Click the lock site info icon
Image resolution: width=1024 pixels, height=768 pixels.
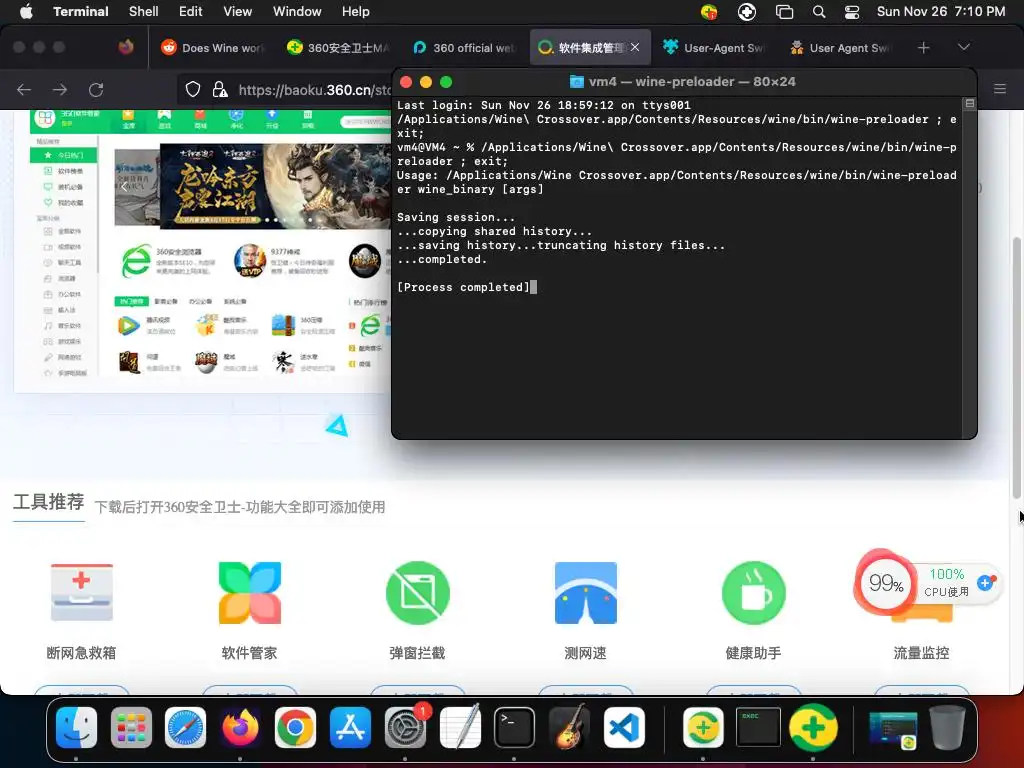click(220, 89)
